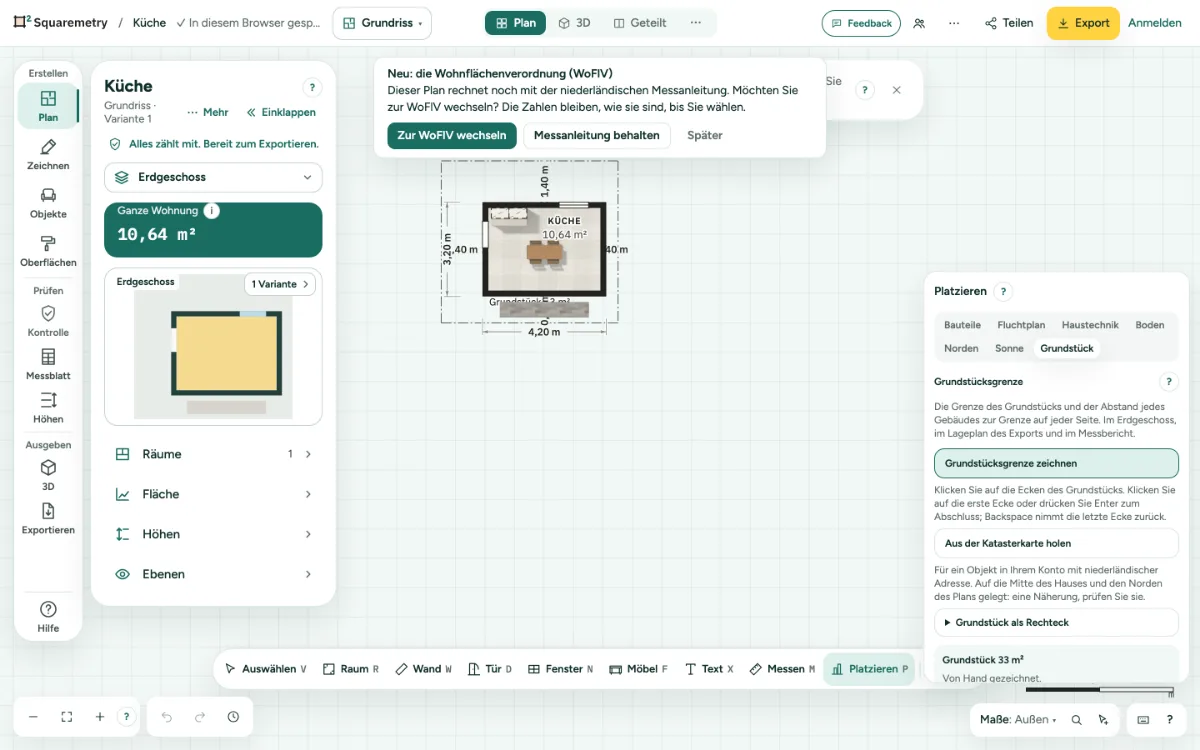Pick the Tür tool

point(490,669)
